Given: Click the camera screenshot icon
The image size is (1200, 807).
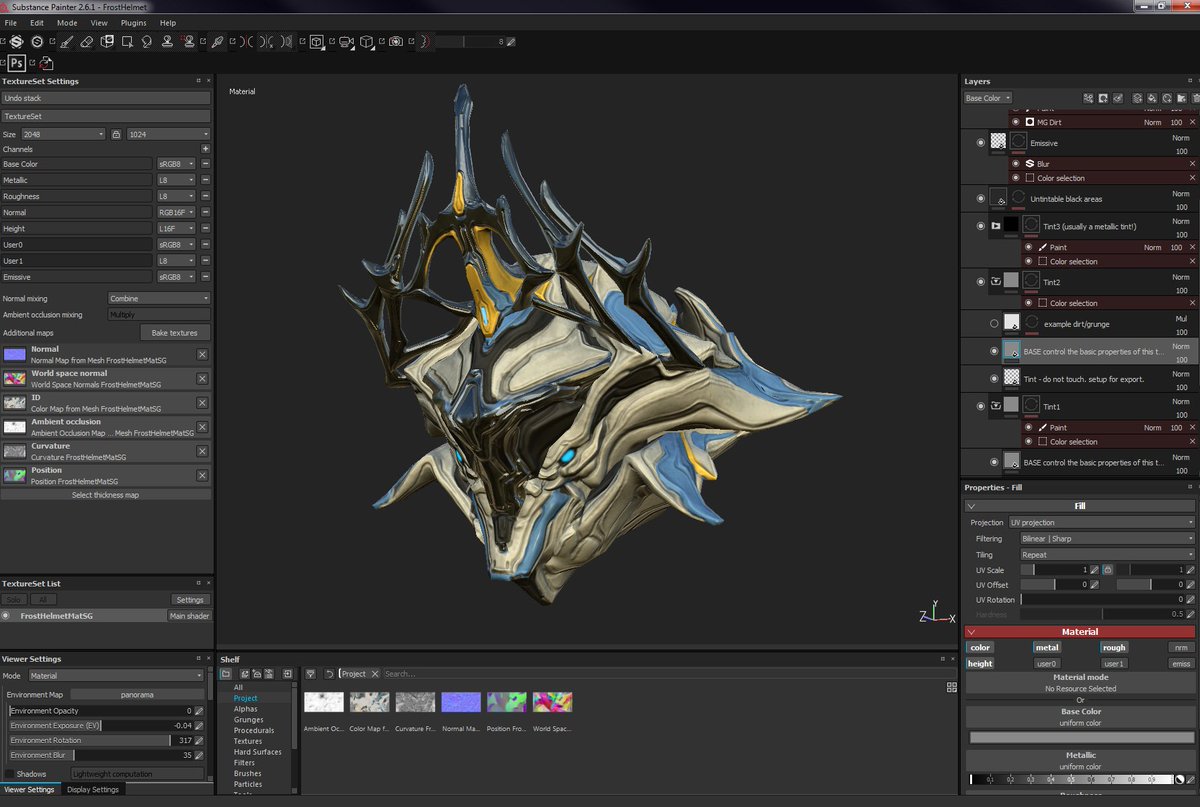Looking at the screenshot, I should pyautogui.click(x=397, y=42).
